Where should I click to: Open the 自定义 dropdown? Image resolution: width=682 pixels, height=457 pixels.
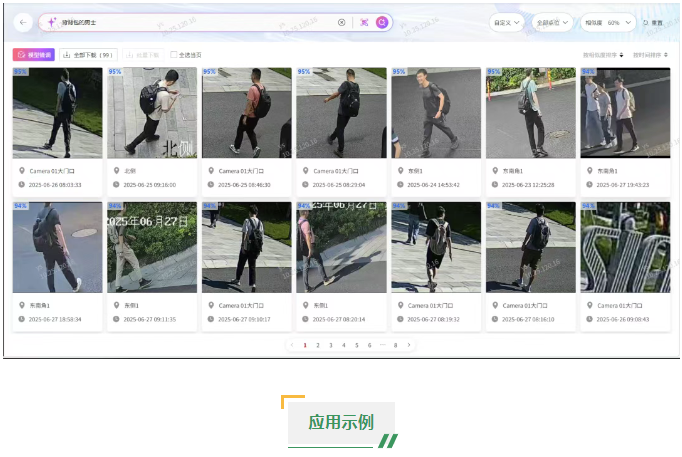(x=507, y=23)
